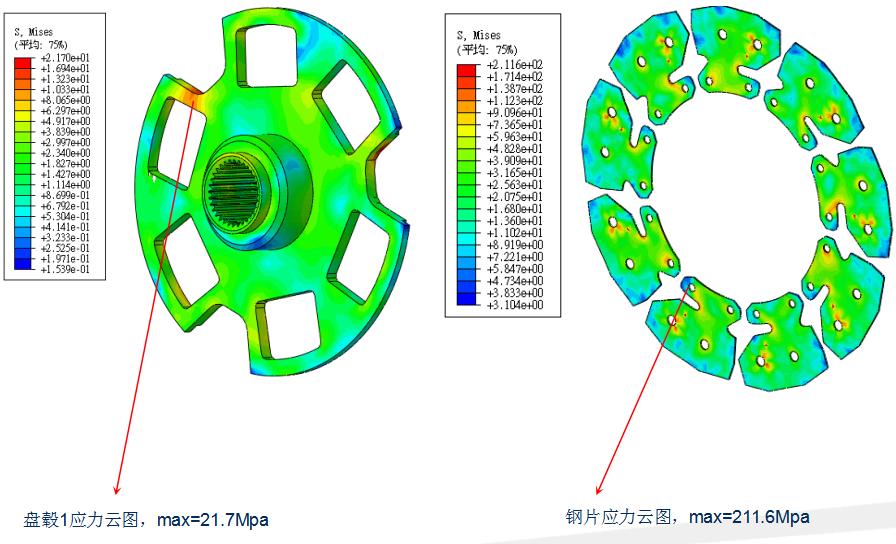Click the 钢片应力云图 max=211.6Mpa caption
The image size is (896, 544).
[687, 517]
